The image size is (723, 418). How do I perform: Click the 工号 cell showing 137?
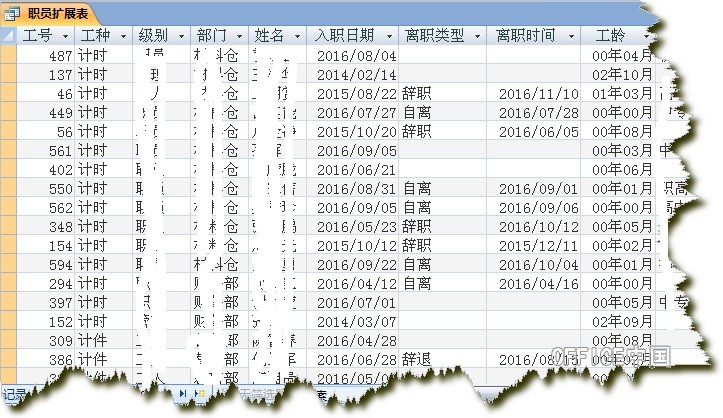[45, 74]
